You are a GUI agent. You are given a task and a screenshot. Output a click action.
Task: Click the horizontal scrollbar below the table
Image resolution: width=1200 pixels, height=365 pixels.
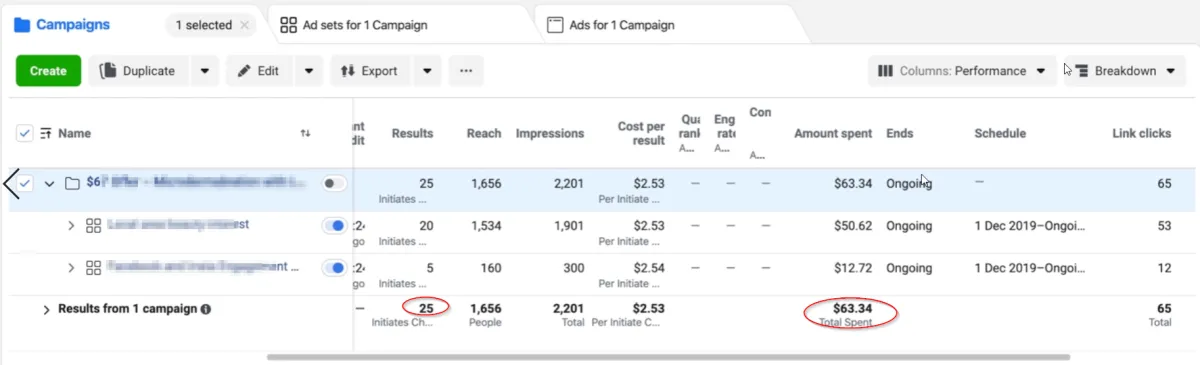[x=668, y=357]
